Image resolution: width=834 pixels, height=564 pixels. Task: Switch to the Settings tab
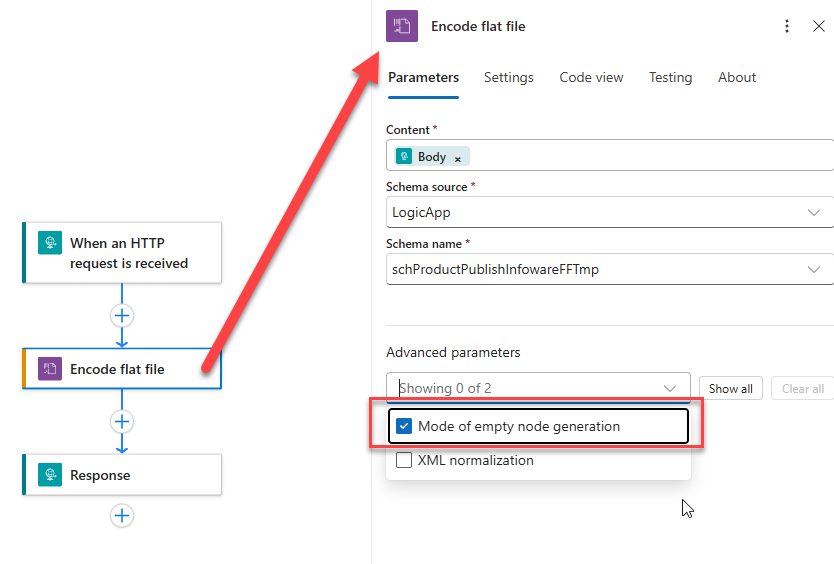(x=508, y=78)
